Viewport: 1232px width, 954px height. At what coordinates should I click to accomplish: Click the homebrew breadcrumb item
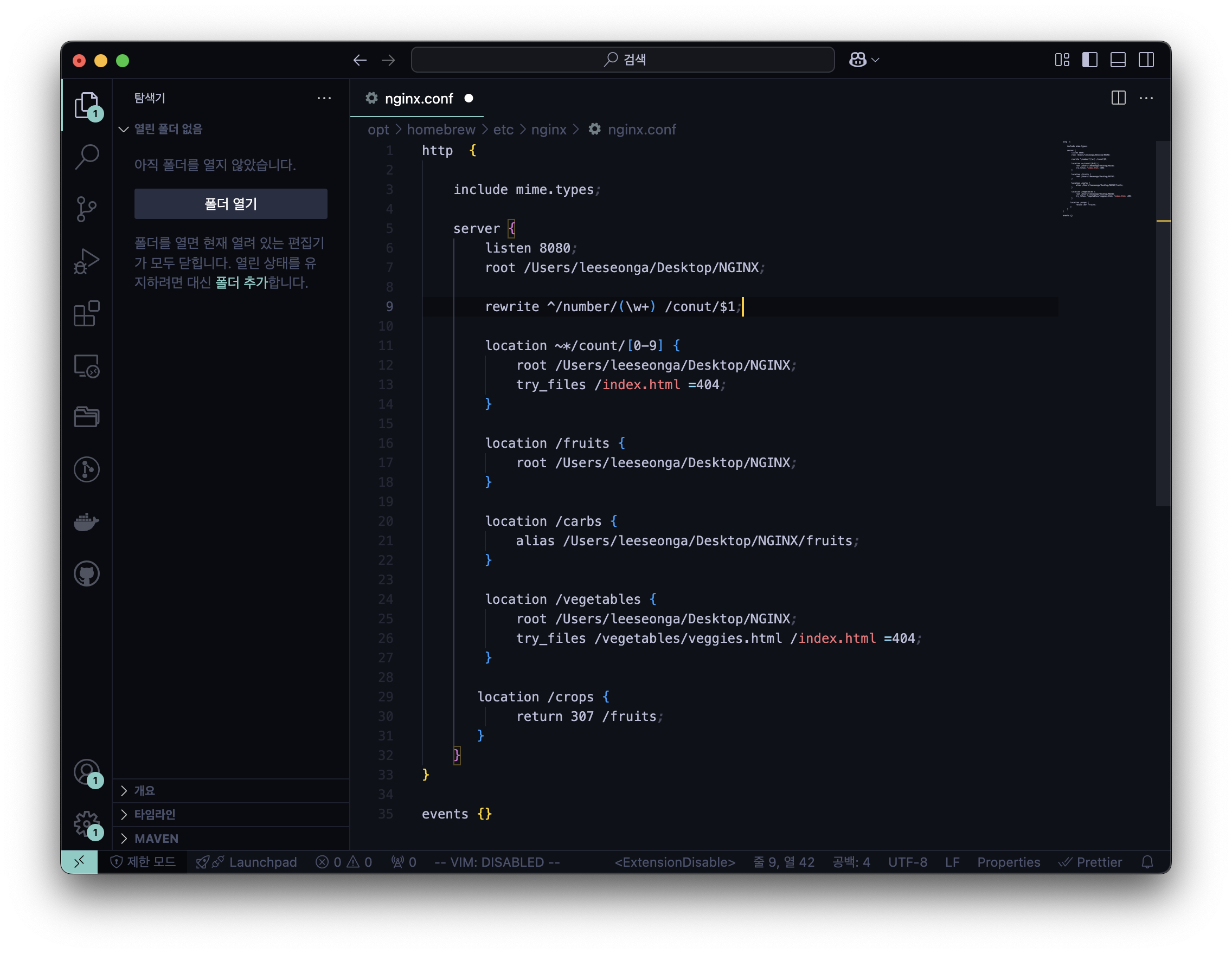tap(440, 130)
